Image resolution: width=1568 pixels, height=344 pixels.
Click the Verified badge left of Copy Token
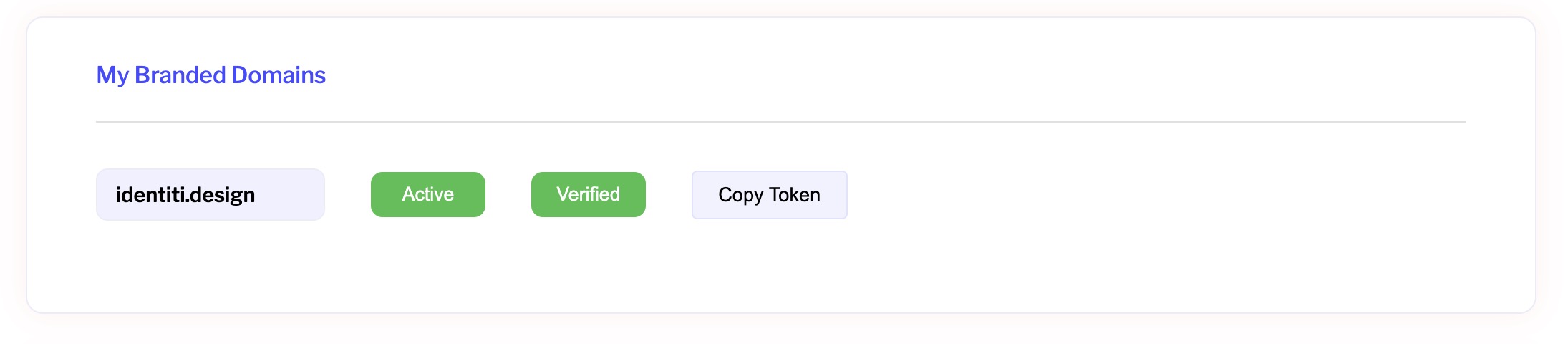coord(588,195)
